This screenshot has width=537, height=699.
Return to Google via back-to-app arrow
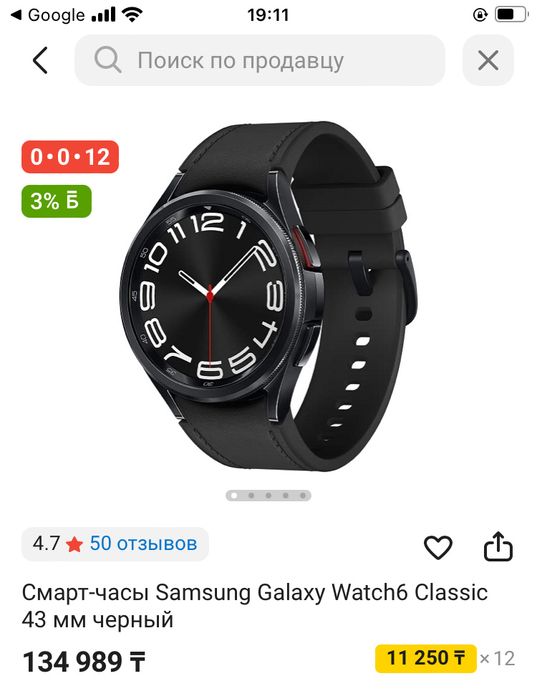click(16, 16)
